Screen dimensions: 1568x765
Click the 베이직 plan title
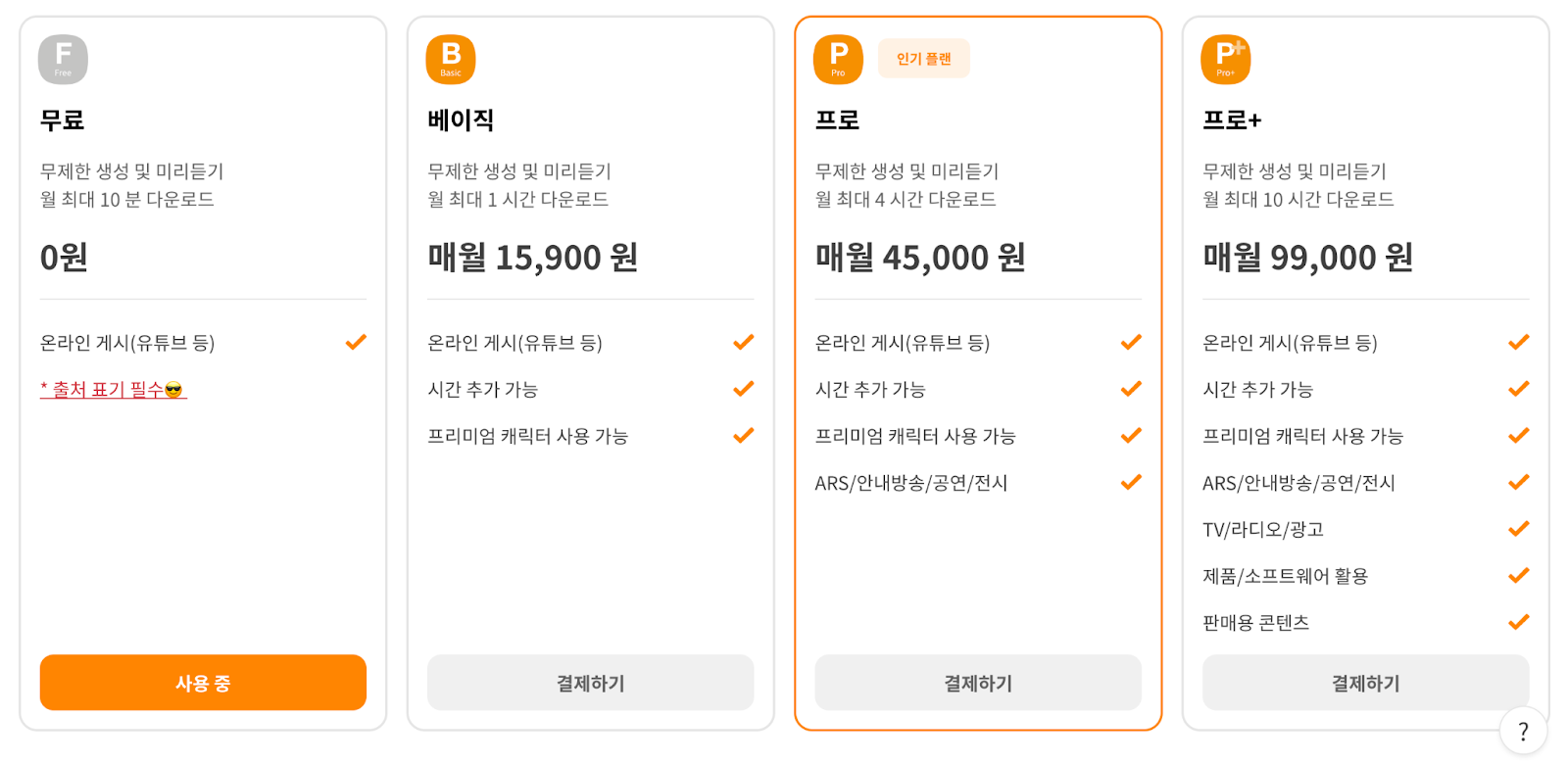click(x=461, y=120)
